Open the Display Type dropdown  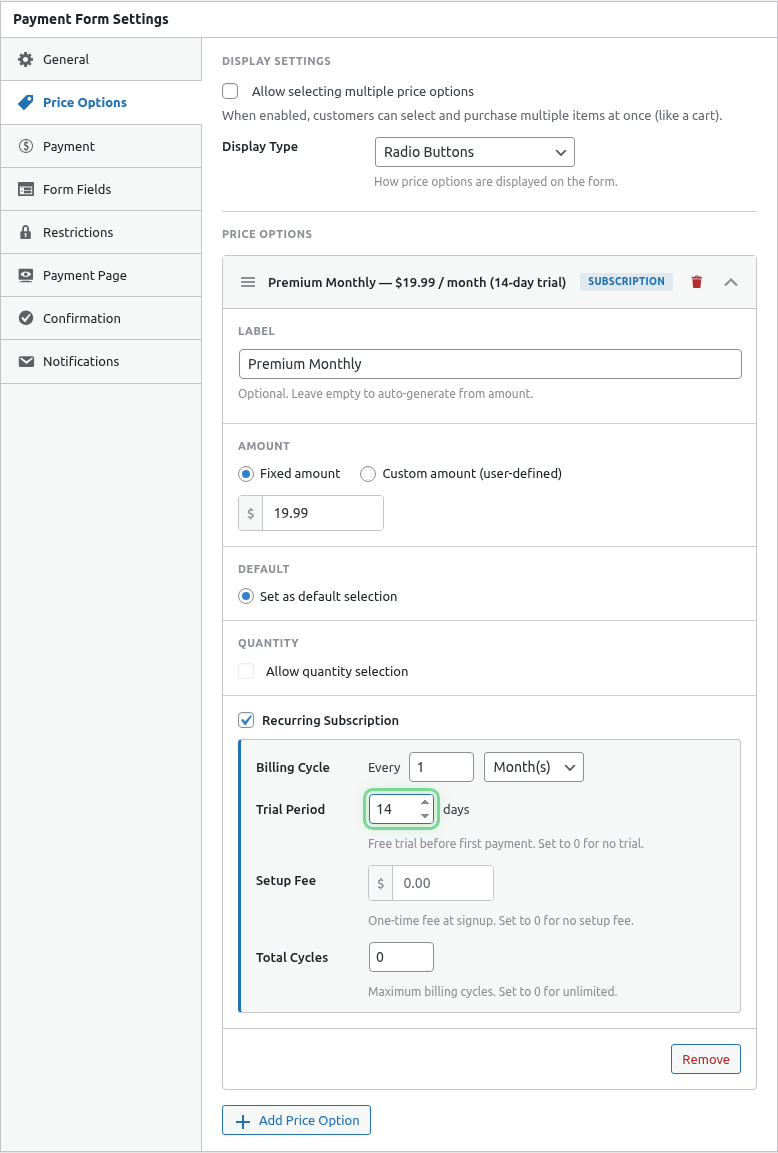474,152
